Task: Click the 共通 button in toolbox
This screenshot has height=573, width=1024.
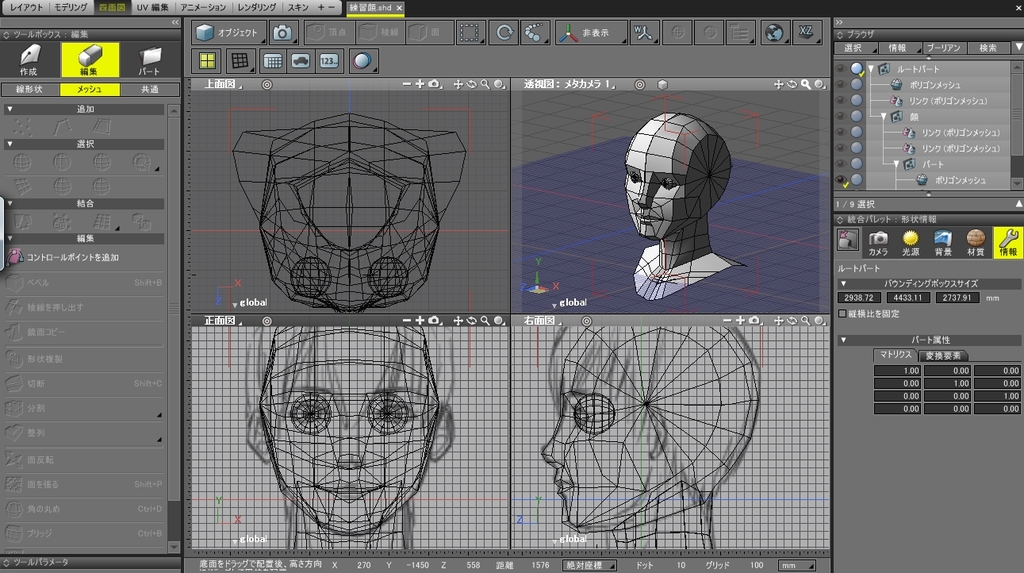Action: (x=149, y=89)
